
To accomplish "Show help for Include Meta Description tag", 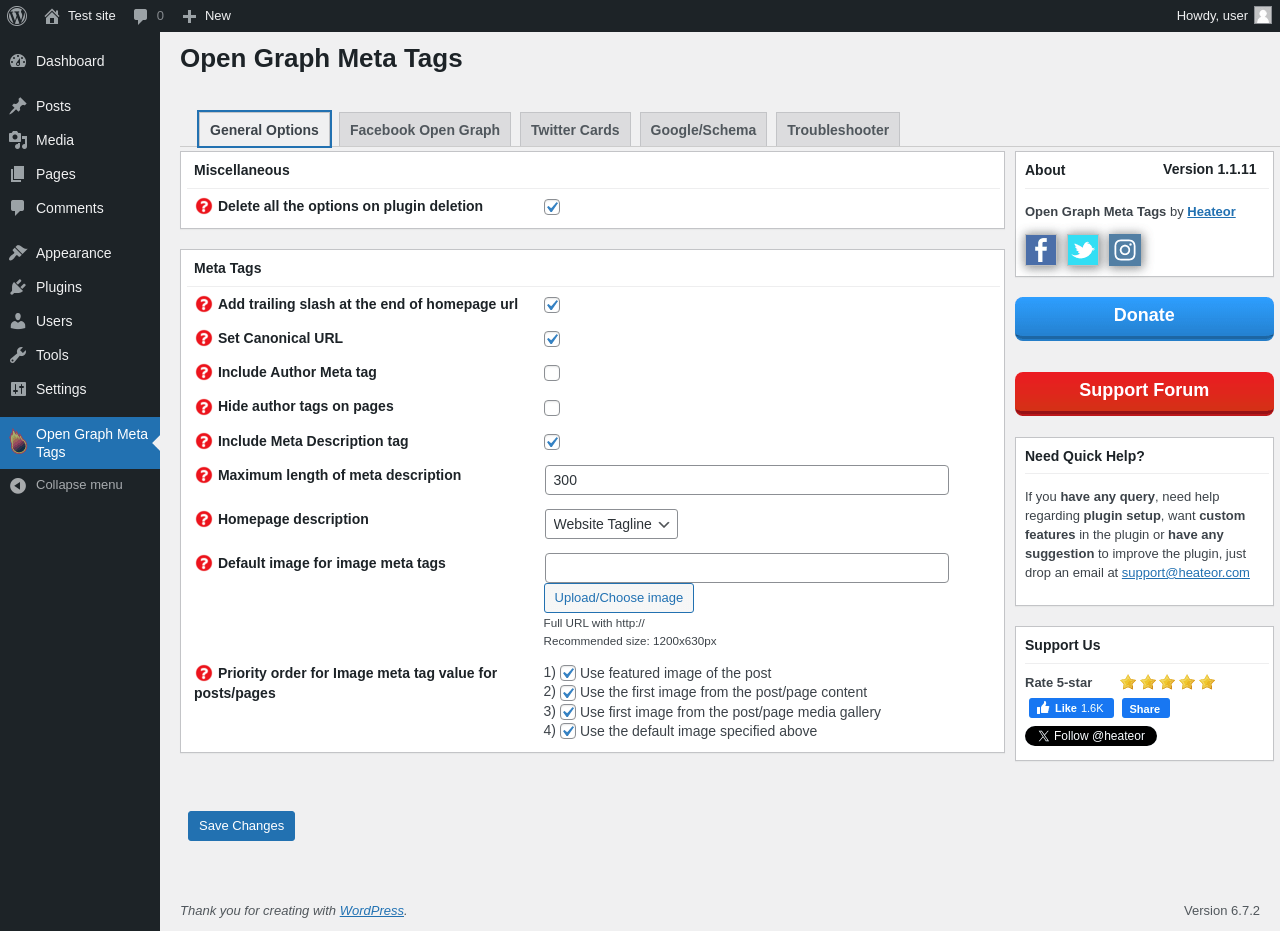I will 204,441.
